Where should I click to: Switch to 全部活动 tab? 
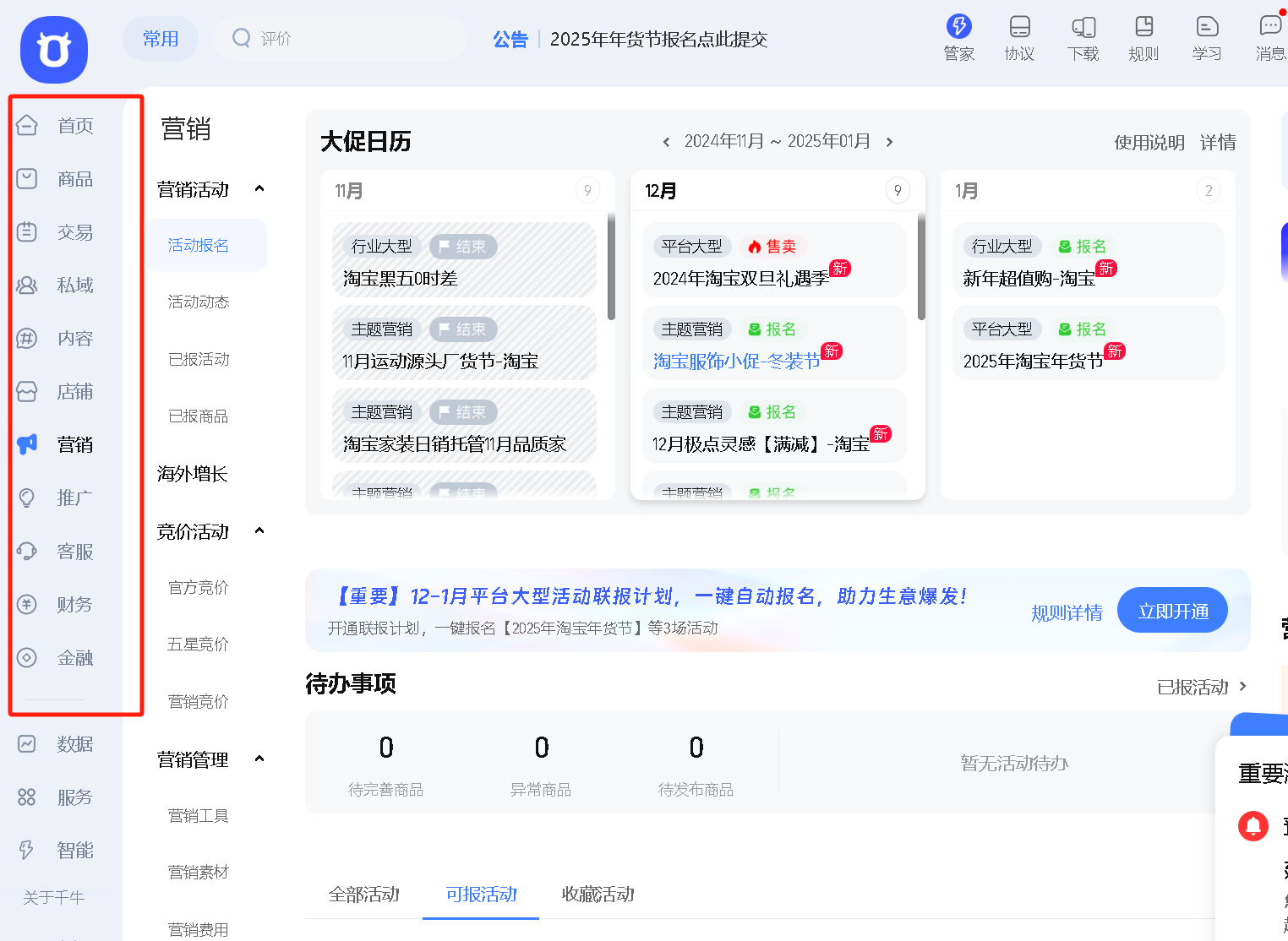(364, 895)
